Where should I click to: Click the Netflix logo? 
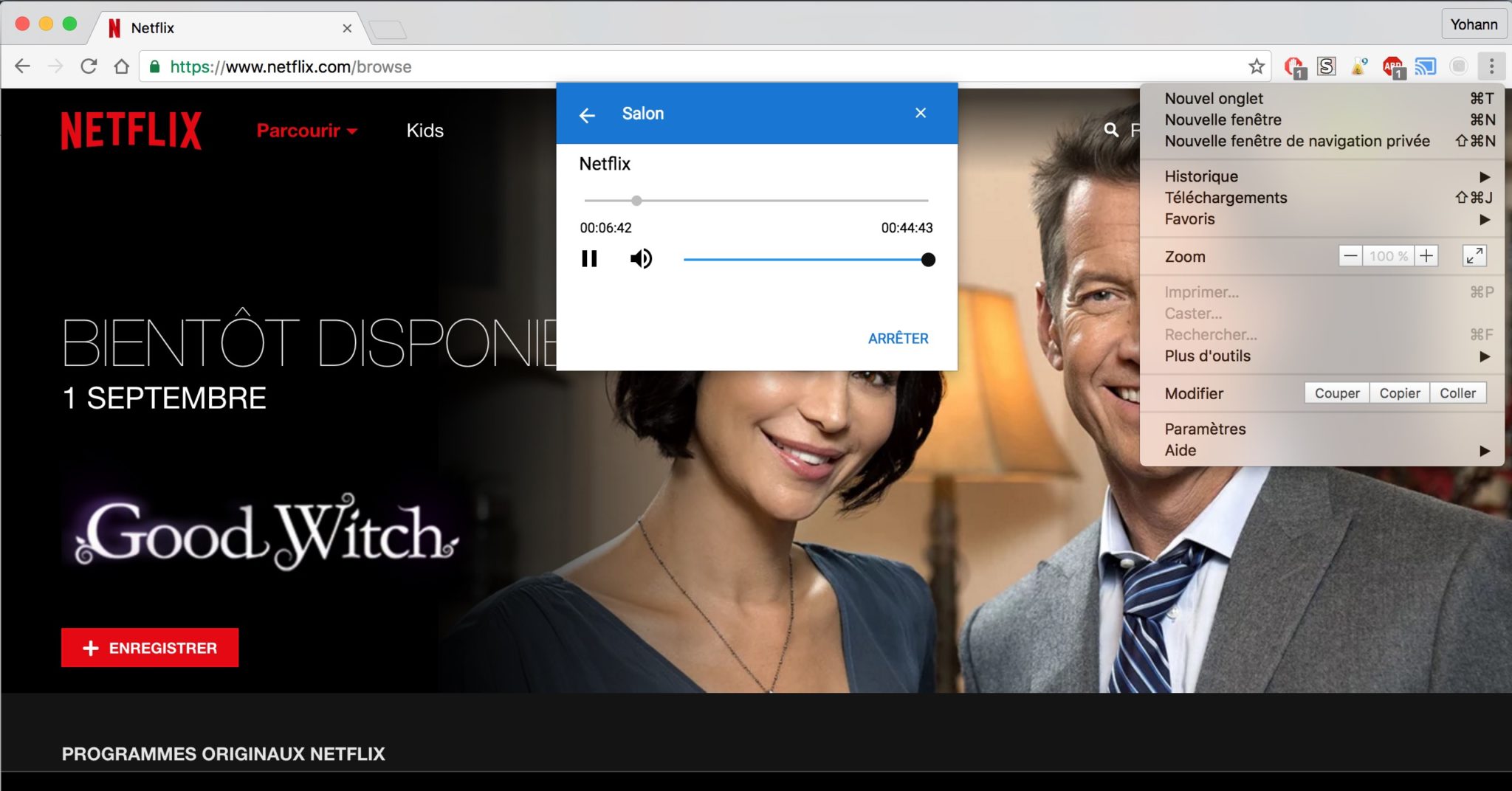(x=131, y=131)
